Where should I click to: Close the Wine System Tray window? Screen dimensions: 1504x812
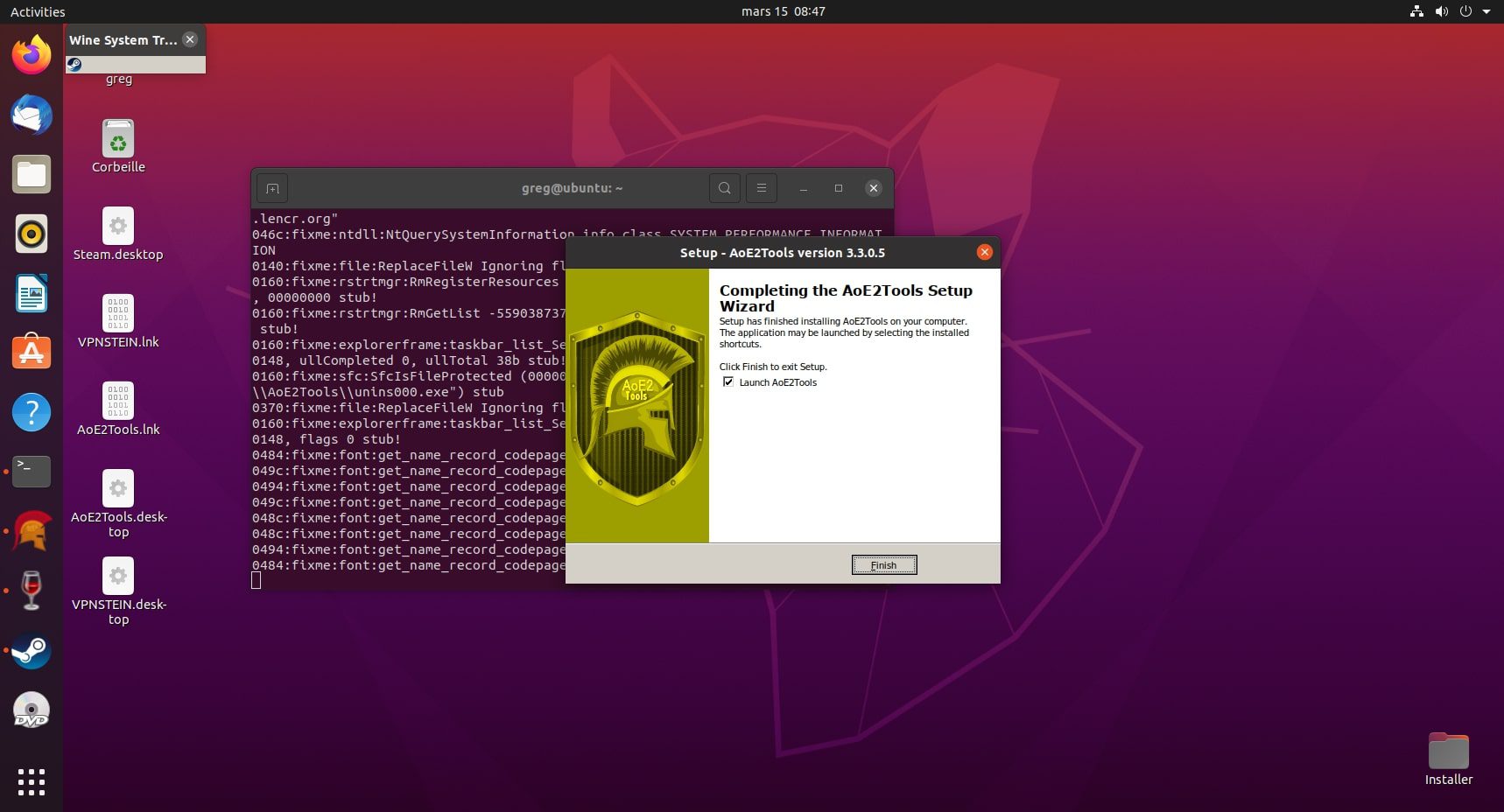tap(190, 39)
